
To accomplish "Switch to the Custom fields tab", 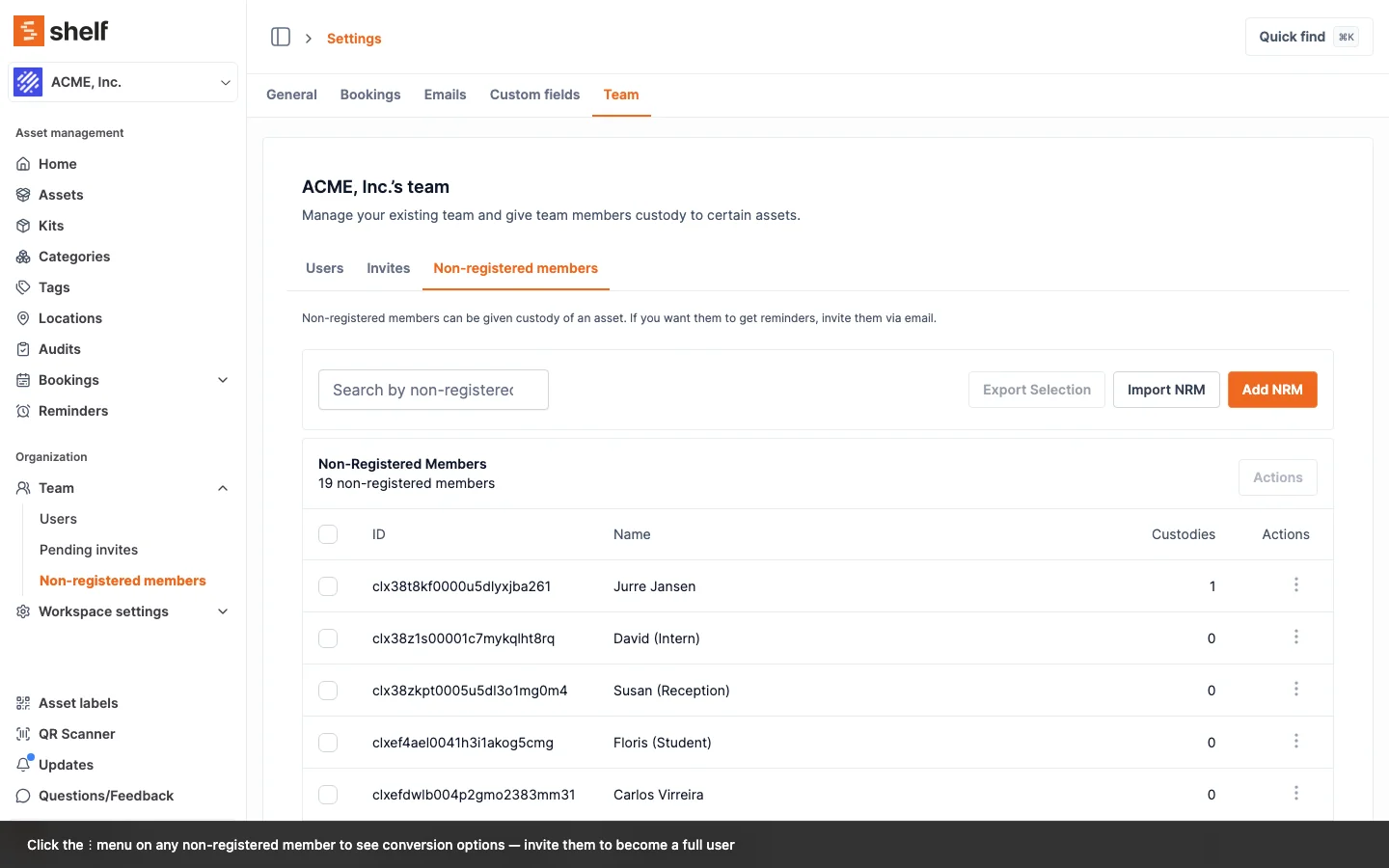I will point(534,95).
